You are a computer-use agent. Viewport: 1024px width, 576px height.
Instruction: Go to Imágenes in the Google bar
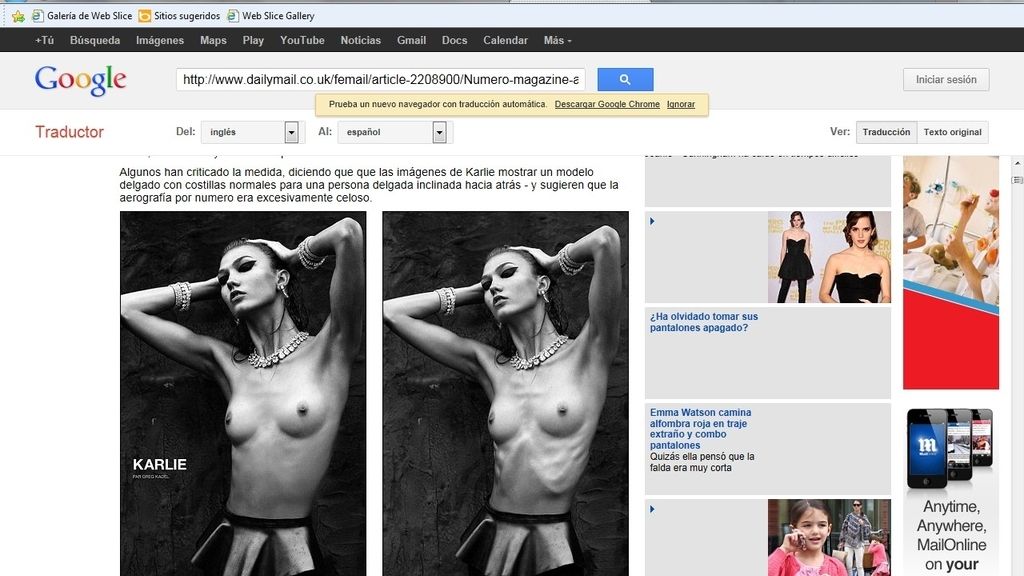[159, 40]
